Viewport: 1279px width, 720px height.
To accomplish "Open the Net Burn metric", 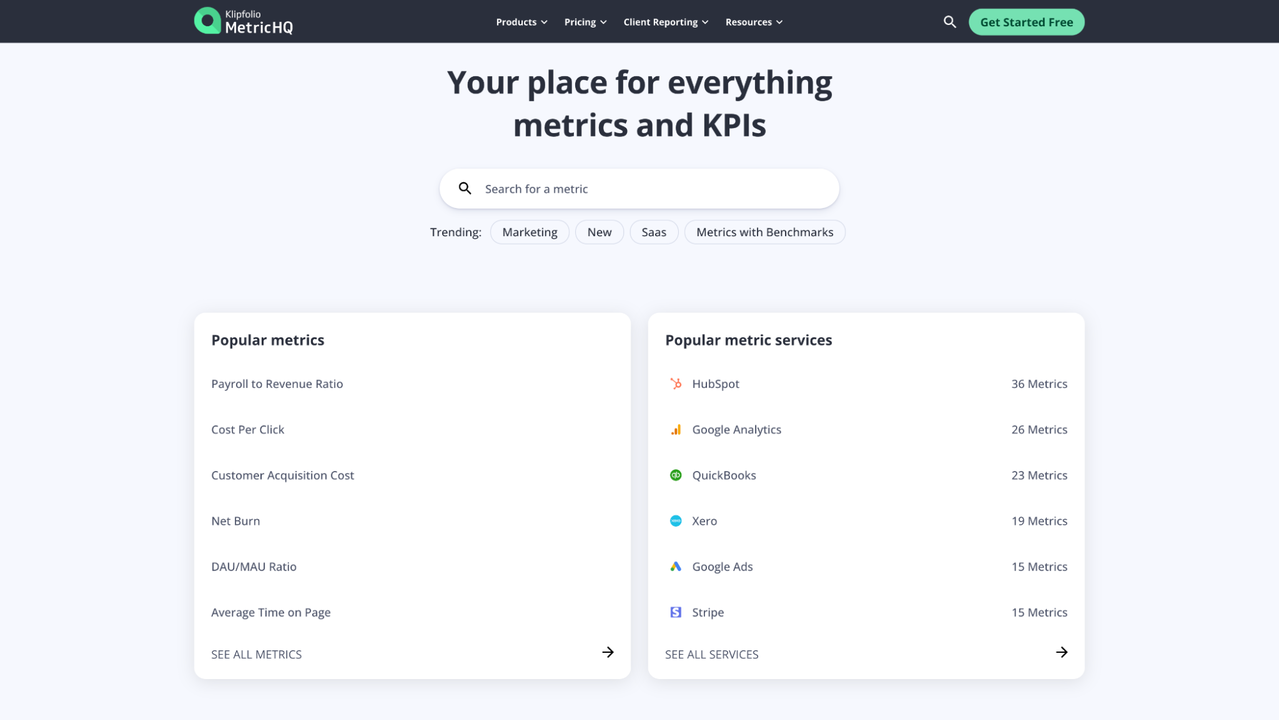I will click(x=236, y=521).
